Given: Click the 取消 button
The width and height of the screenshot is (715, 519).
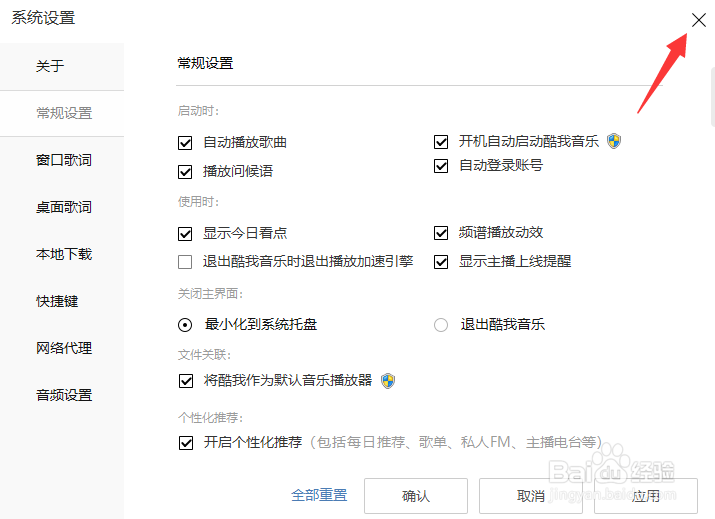Looking at the screenshot, I should [x=531, y=496].
